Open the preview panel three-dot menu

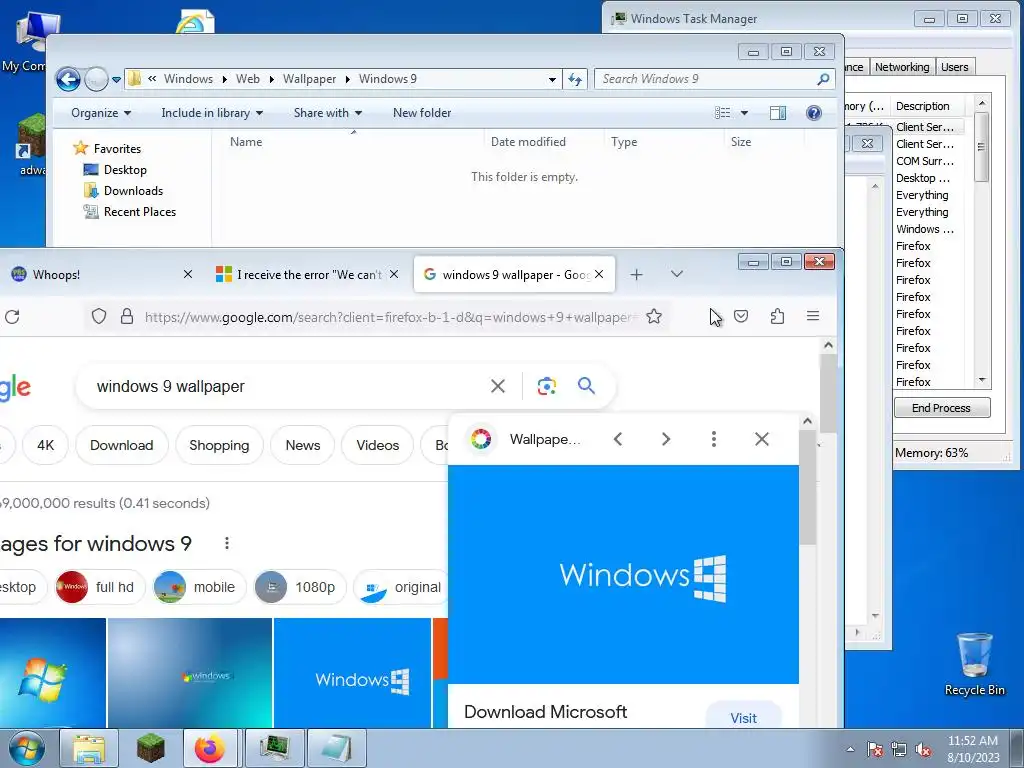coord(714,440)
